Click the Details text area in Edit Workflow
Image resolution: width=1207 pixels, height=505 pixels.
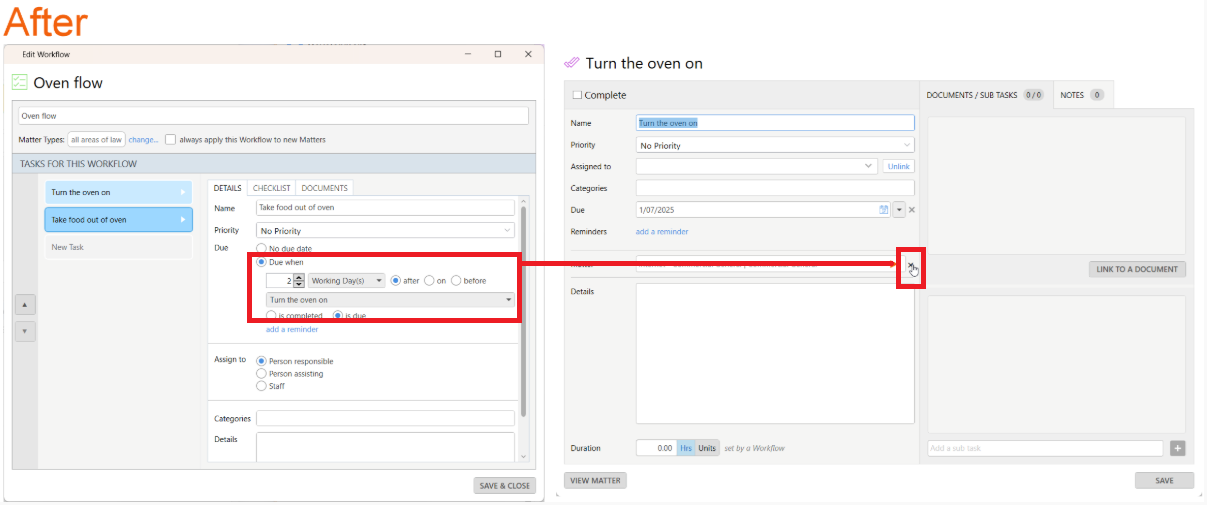tap(385, 446)
